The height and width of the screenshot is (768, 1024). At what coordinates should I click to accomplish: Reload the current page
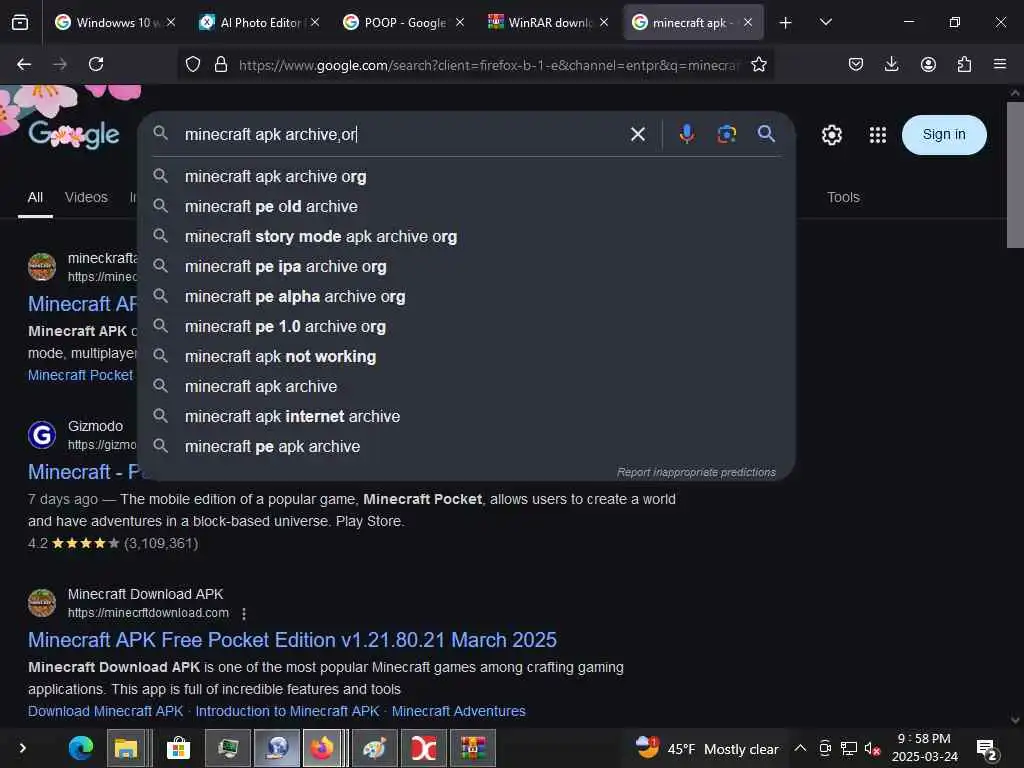pyautogui.click(x=96, y=64)
